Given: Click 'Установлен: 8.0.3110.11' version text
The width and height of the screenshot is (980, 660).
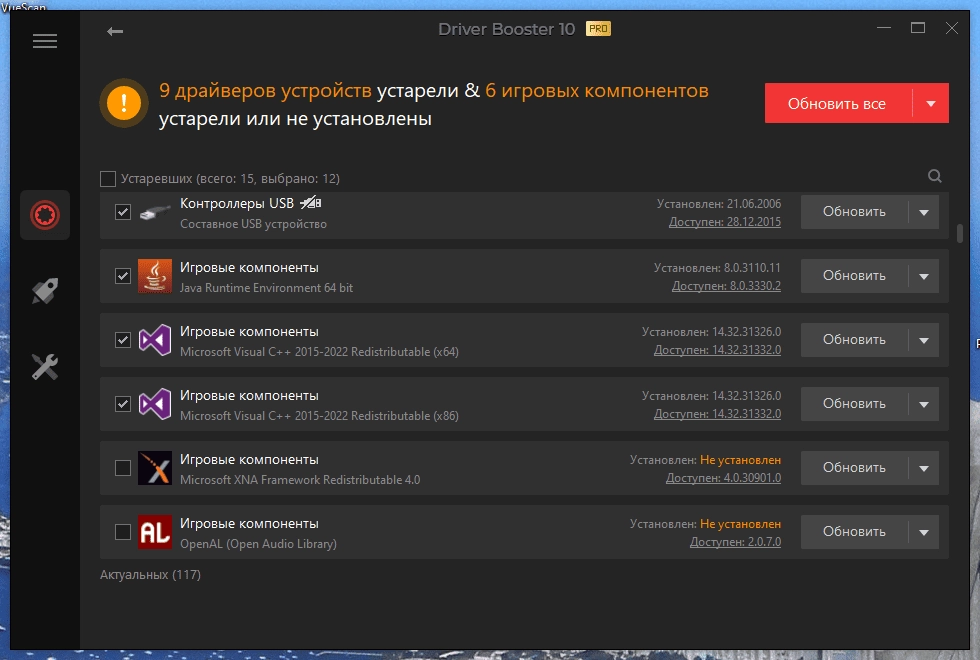Looking at the screenshot, I should [718, 268].
